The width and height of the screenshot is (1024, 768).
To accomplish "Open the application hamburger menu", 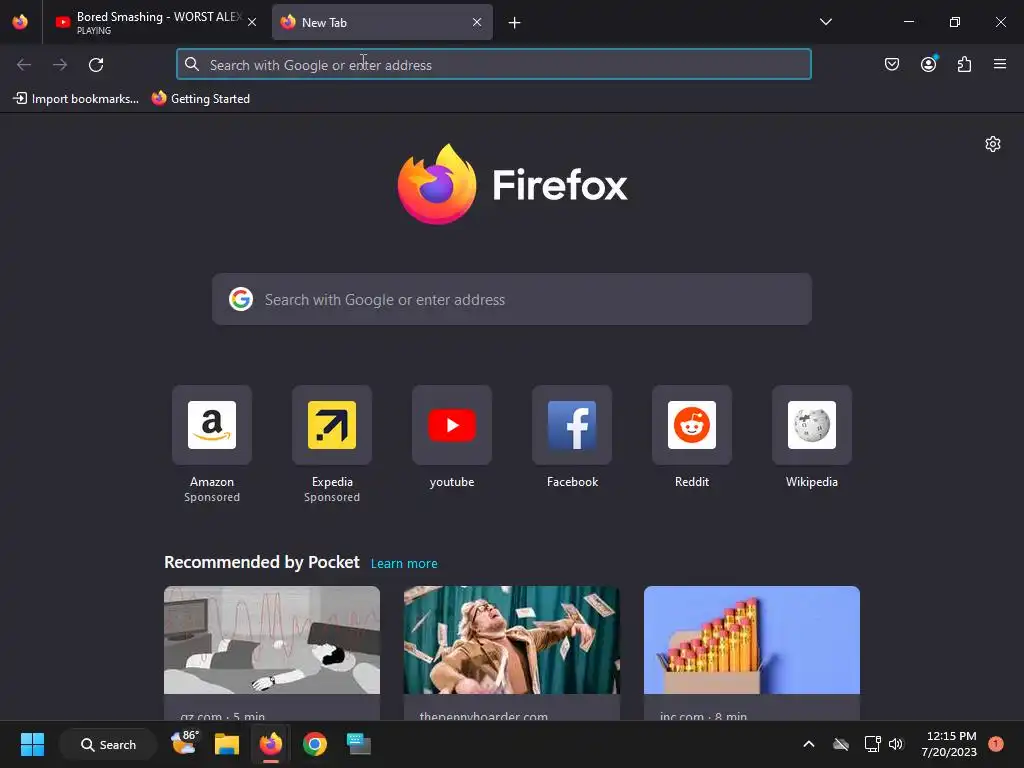I will [x=1000, y=64].
